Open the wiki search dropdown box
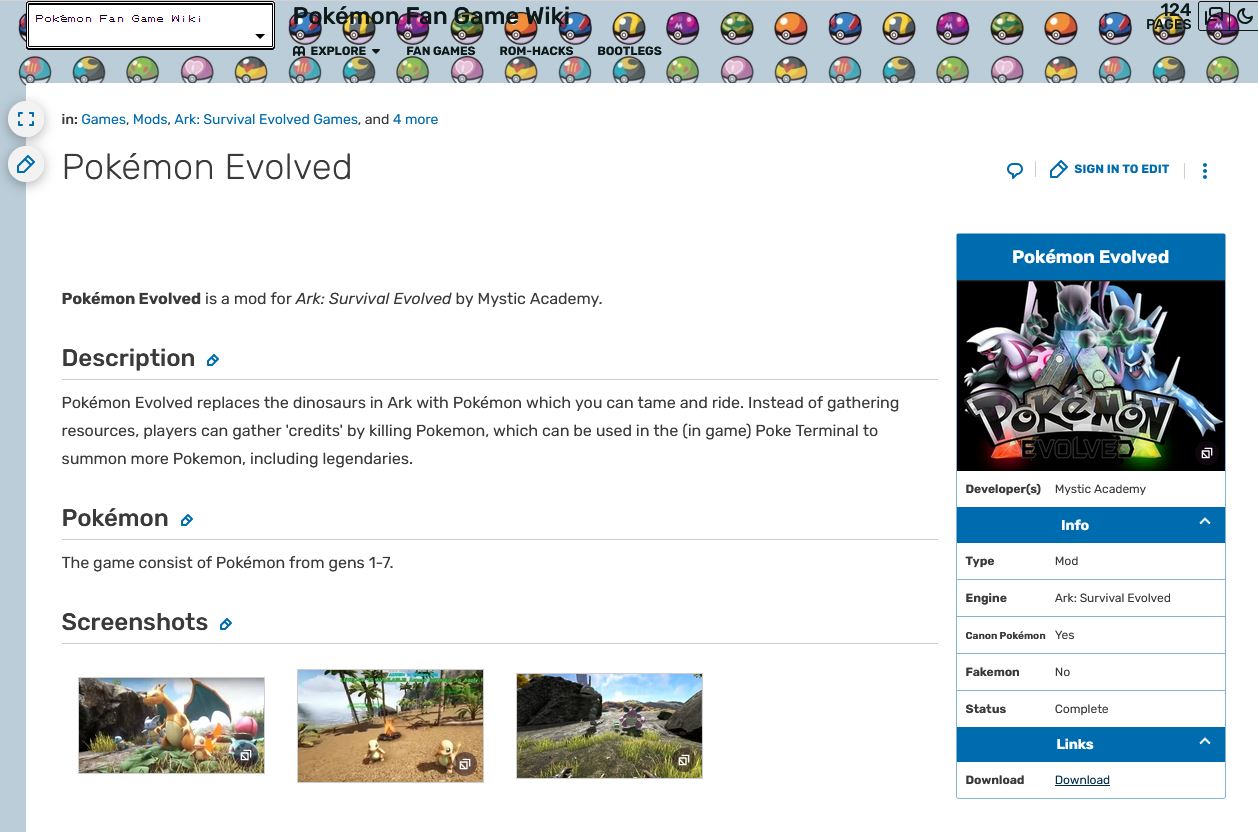This screenshot has height=832, width=1258. [150, 25]
